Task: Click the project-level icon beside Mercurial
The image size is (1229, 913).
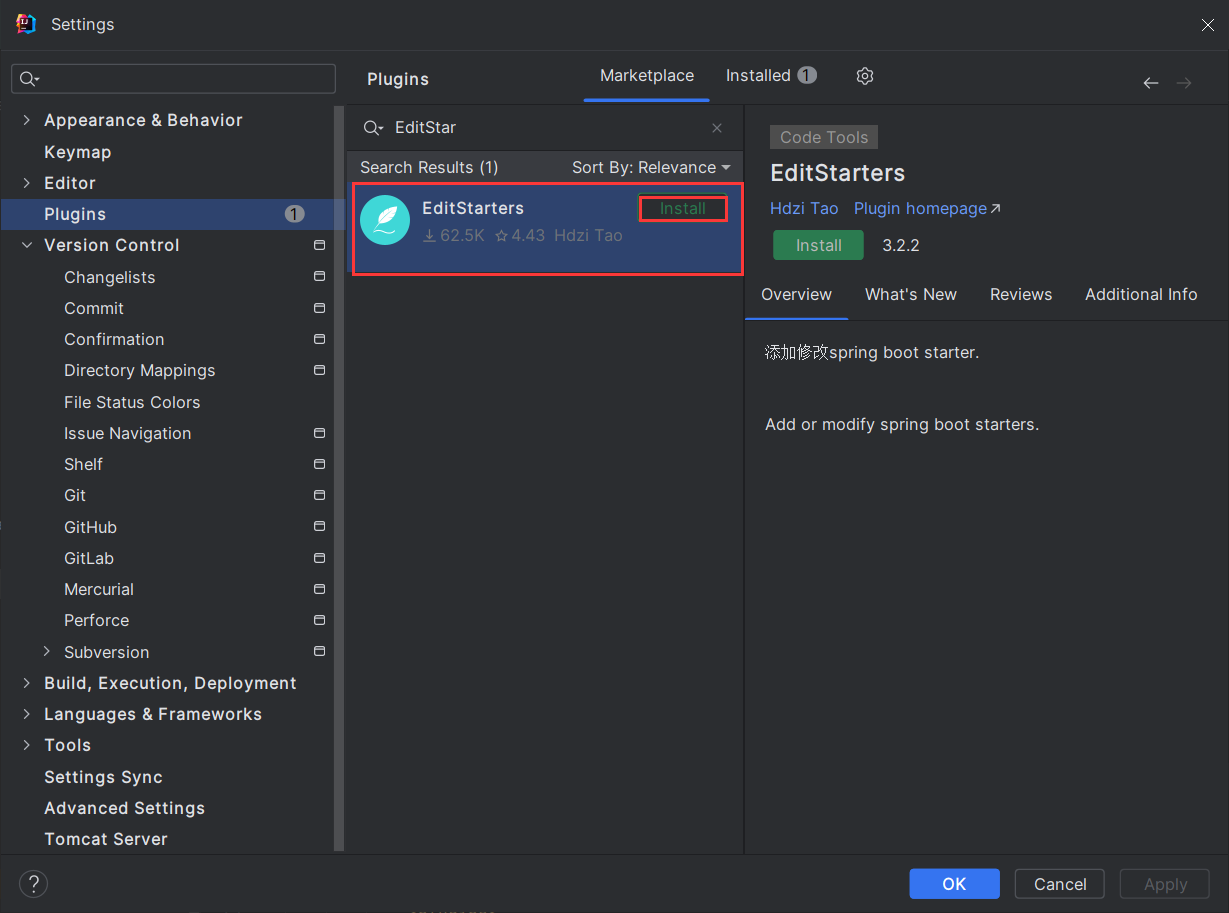Action: (x=320, y=589)
